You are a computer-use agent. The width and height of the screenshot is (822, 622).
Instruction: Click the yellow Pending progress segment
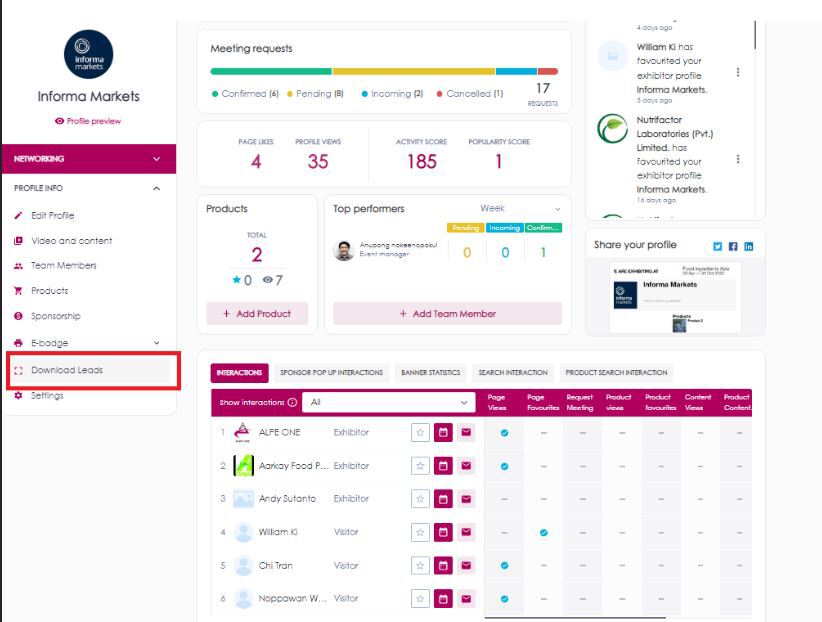(x=414, y=71)
